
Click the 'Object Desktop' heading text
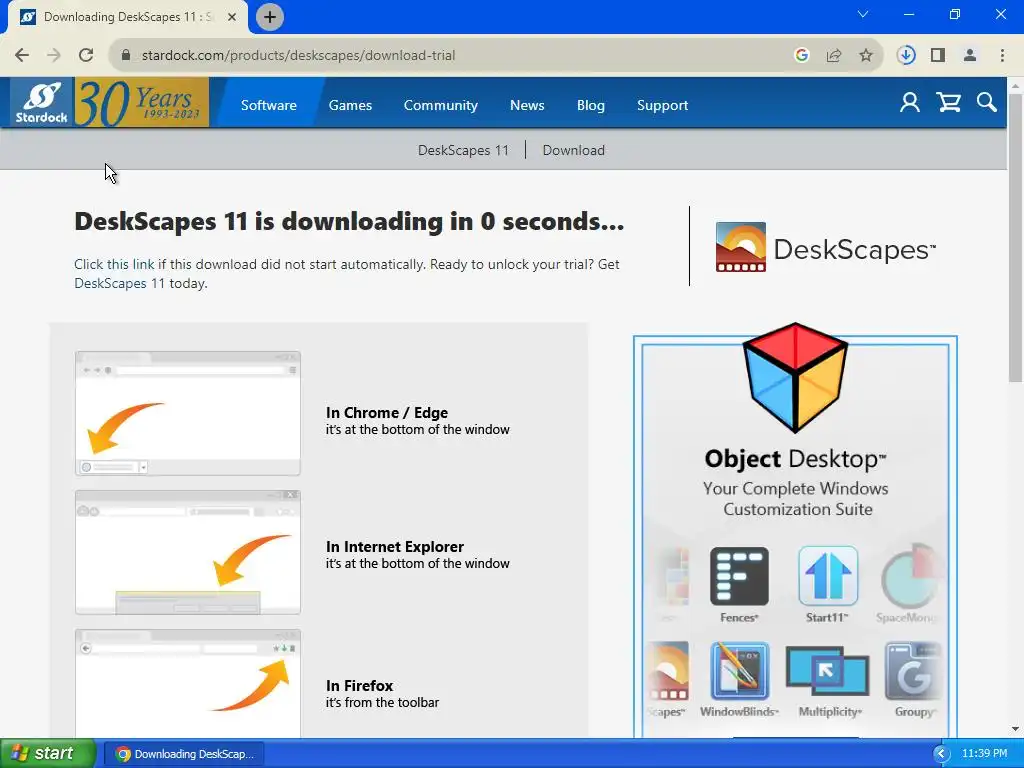(795, 459)
